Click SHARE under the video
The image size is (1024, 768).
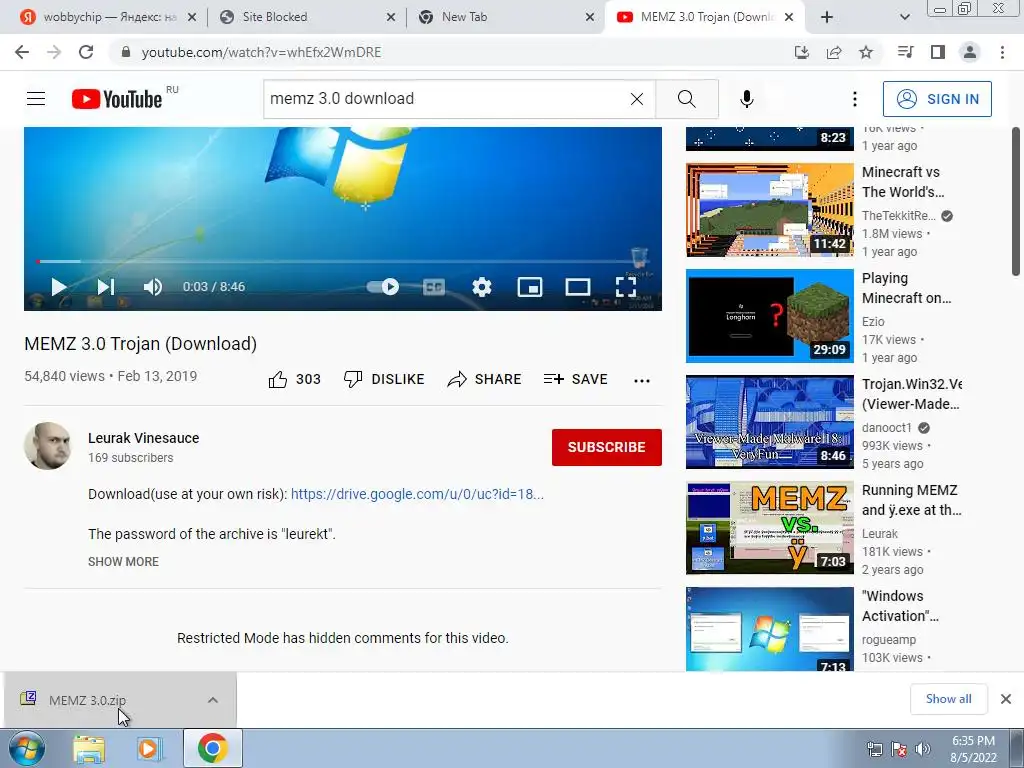tap(484, 379)
